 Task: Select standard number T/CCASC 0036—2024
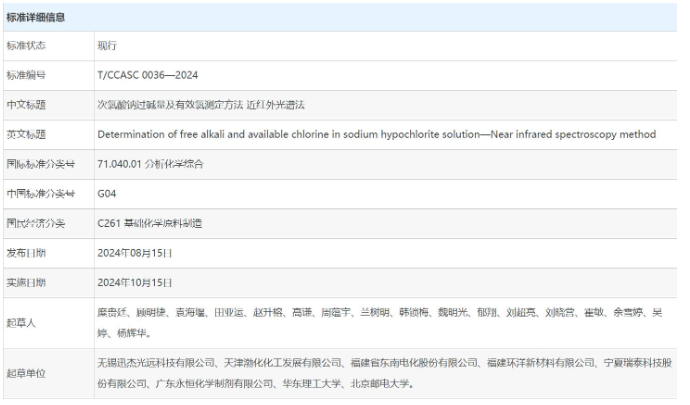coord(147,75)
